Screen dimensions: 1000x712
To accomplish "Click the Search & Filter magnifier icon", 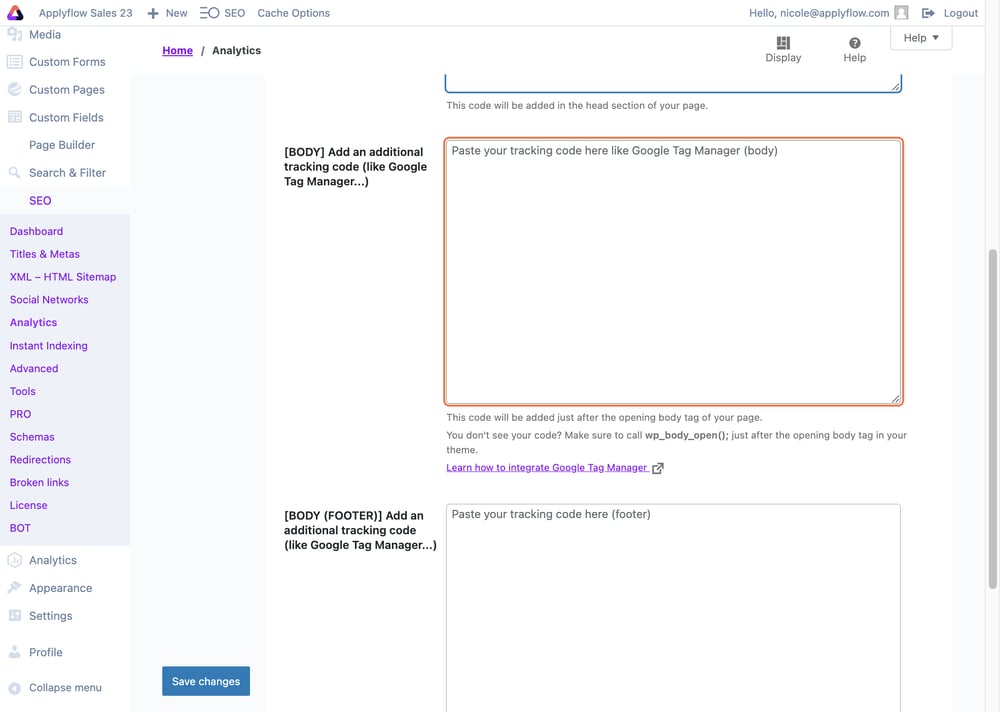I will click(15, 172).
